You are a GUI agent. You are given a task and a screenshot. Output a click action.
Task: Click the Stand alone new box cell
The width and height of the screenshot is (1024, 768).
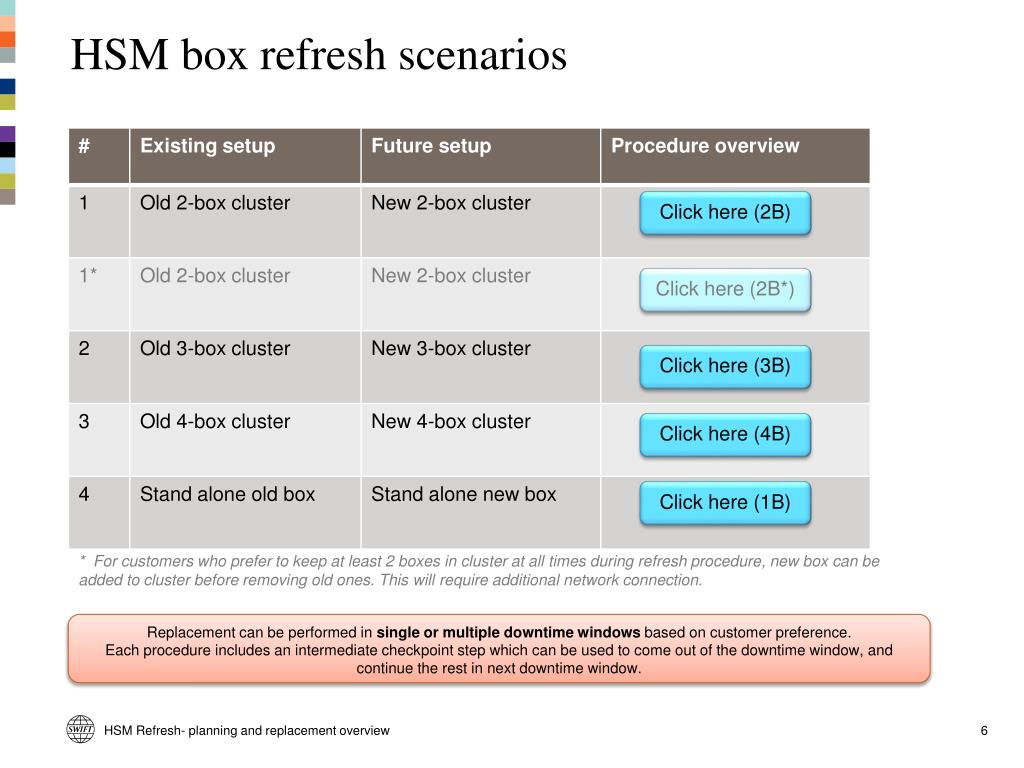point(481,513)
